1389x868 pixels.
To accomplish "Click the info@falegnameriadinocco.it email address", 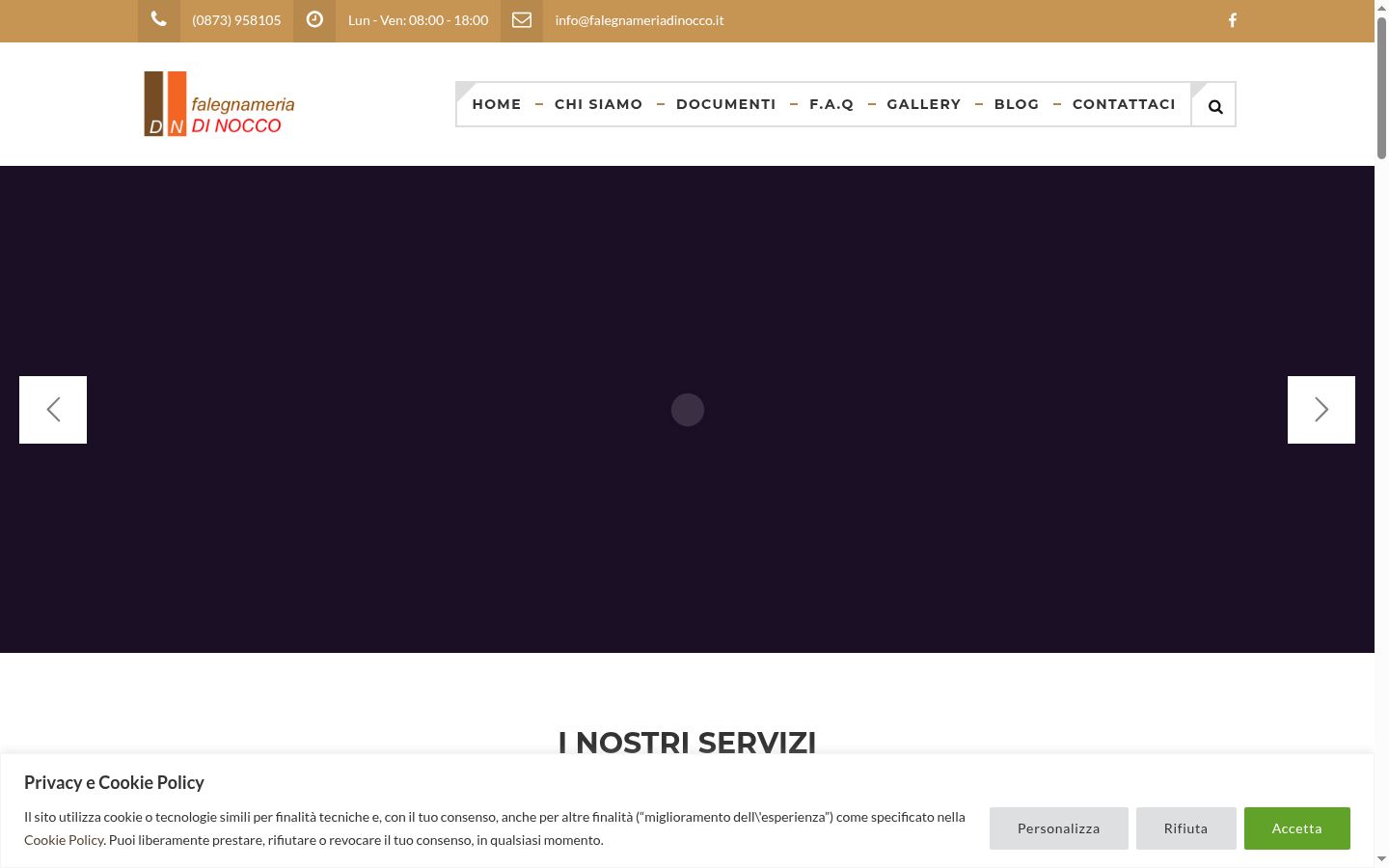I will point(640,20).
